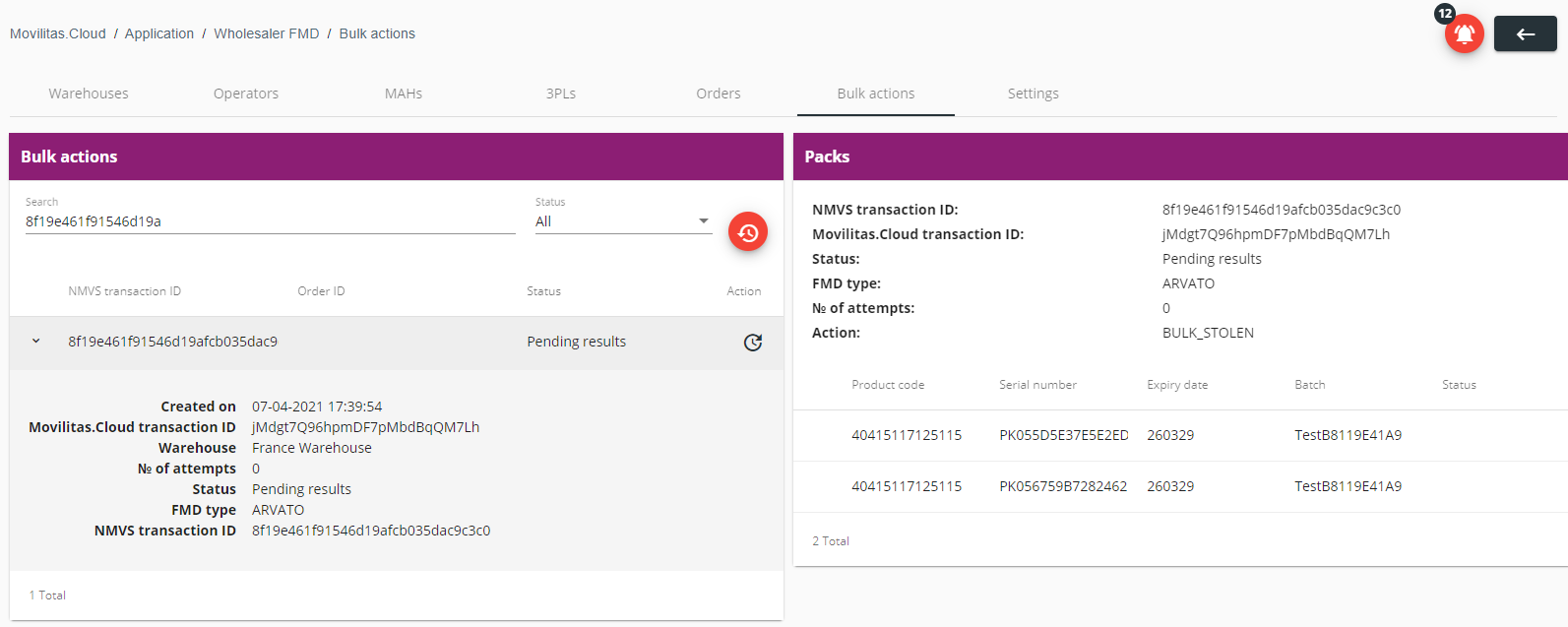This screenshot has width=1568, height=627.
Task: Click Product code column header
Action: tap(888, 385)
